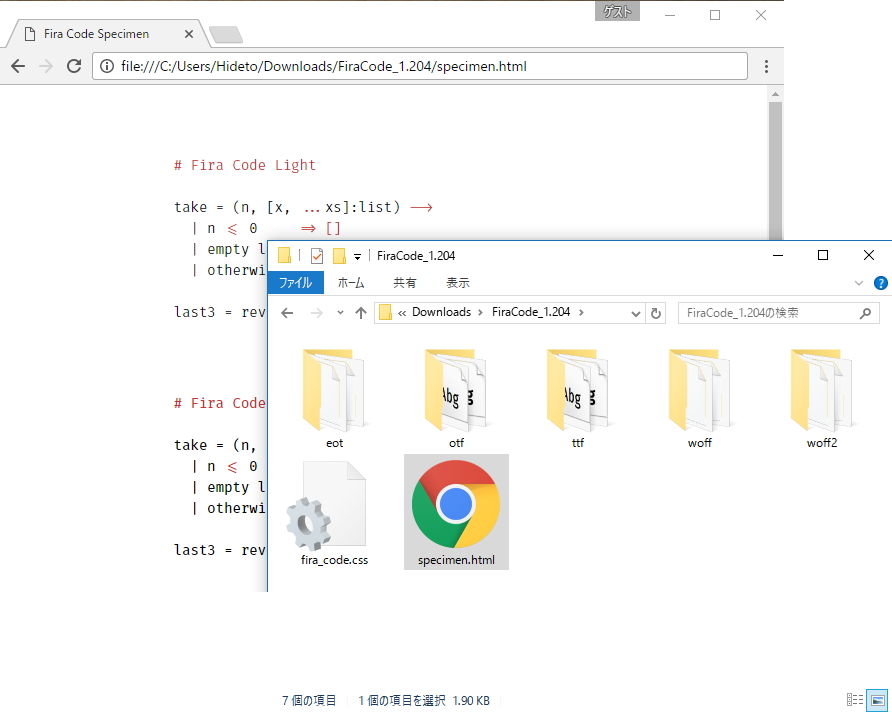Reload the specimen.html page in Chrome
The width and height of the screenshot is (892, 712).
point(73,66)
